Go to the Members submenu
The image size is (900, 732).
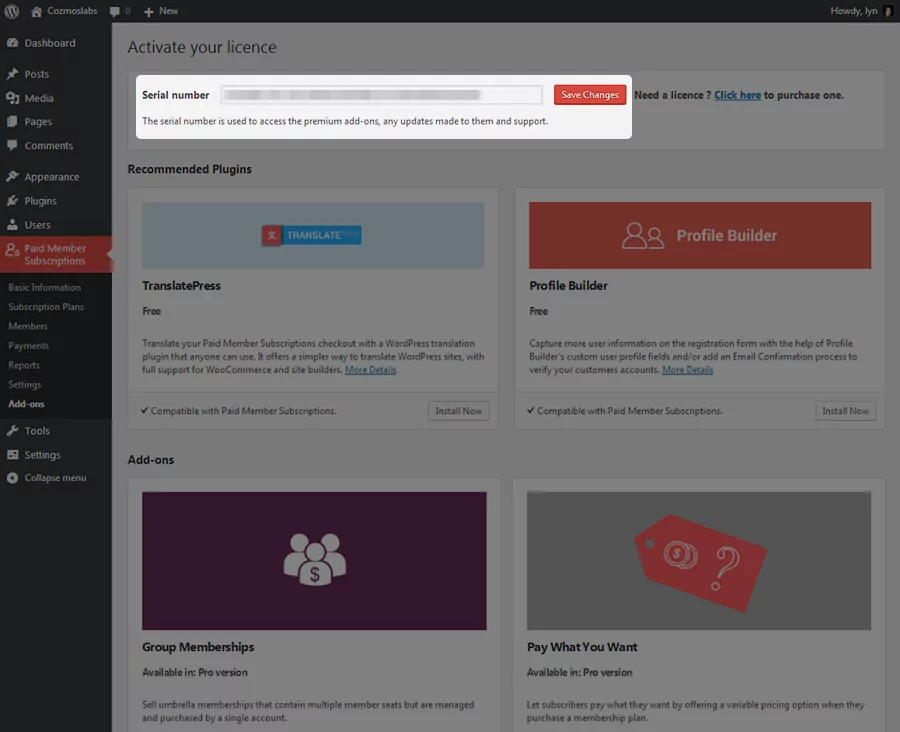tap(28, 326)
